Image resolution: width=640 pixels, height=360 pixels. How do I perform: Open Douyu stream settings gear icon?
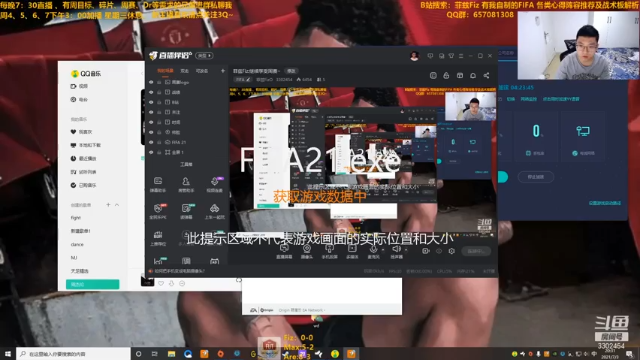click(x=451, y=251)
